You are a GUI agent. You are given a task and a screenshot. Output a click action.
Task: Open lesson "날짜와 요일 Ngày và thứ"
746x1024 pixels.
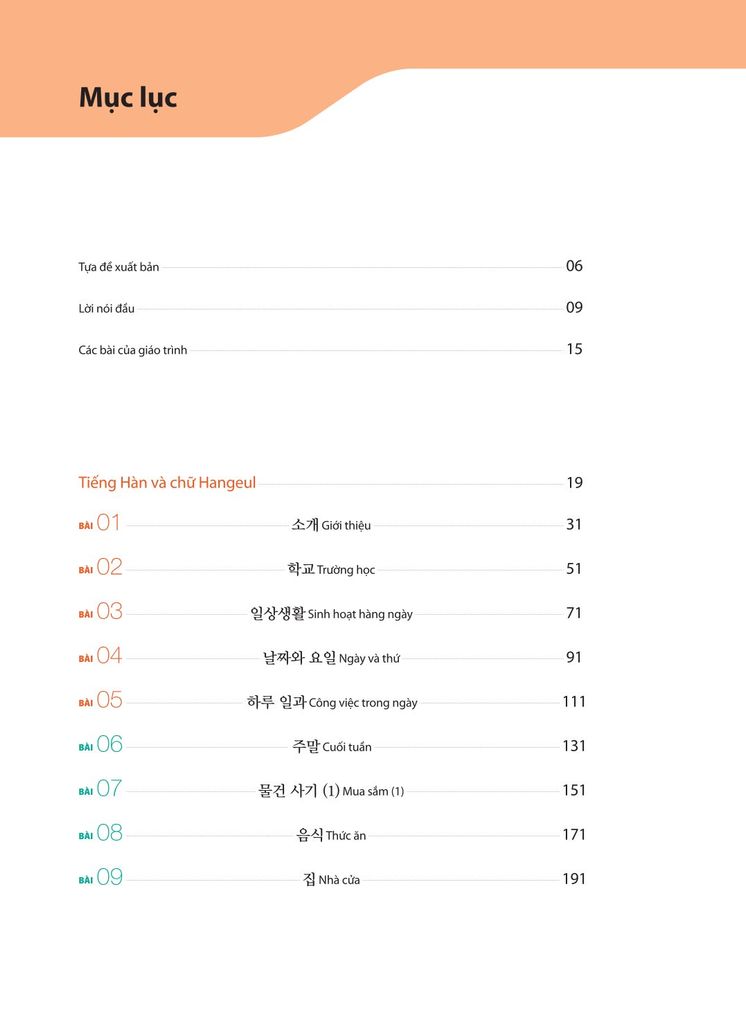click(331, 657)
